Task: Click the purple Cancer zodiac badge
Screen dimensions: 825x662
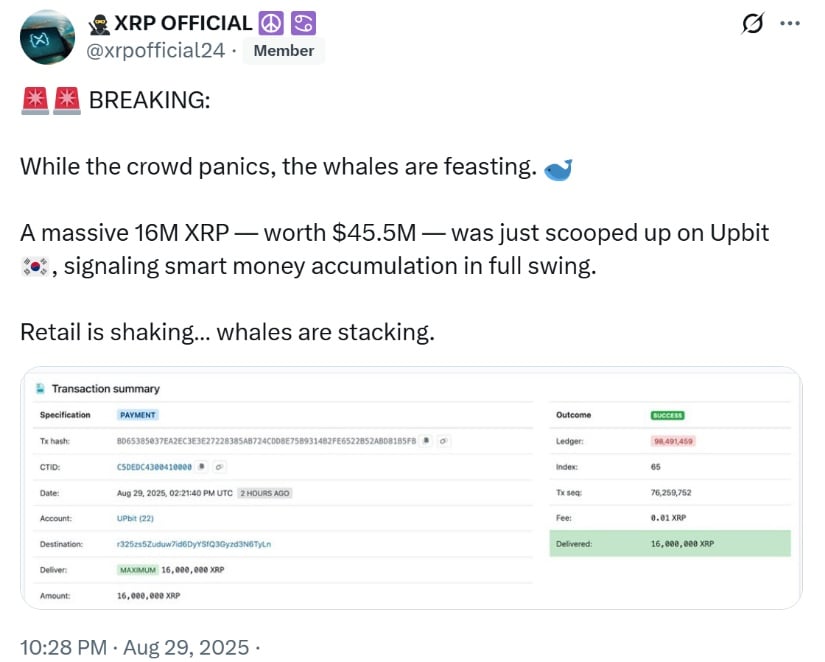Action: [x=304, y=23]
